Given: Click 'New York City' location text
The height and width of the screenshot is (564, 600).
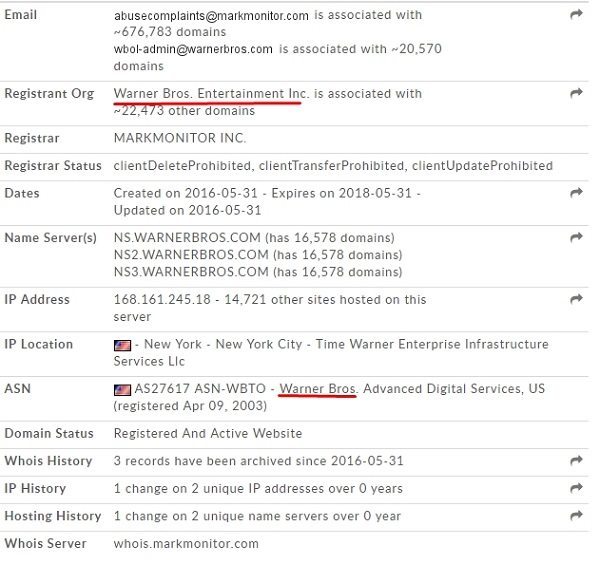Looking at the screenshot, I should [x=259, y=344].
